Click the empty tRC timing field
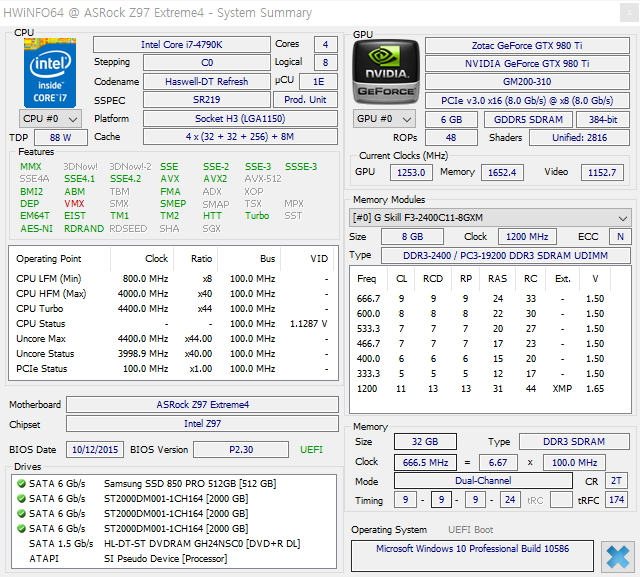This screenshot has height=577, width=640. coord(561,500)
